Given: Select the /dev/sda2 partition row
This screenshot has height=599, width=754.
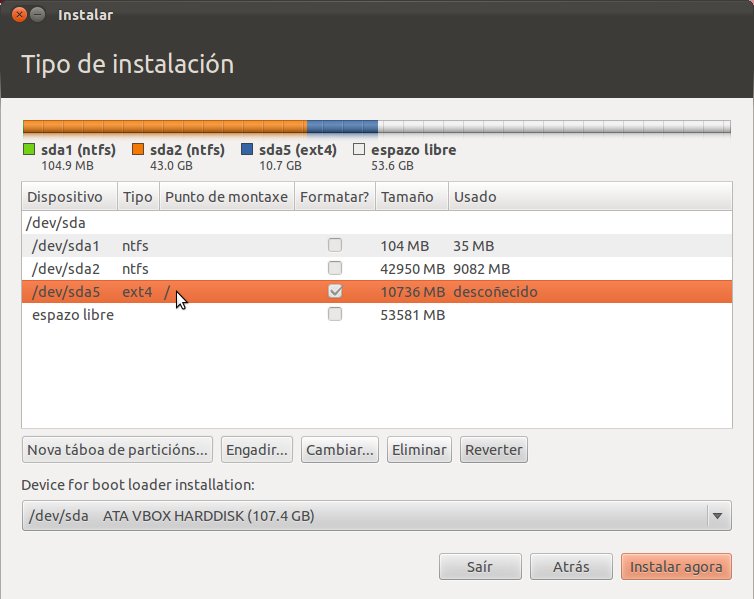Looking at the screenshot, I should [x=377, y=269].
